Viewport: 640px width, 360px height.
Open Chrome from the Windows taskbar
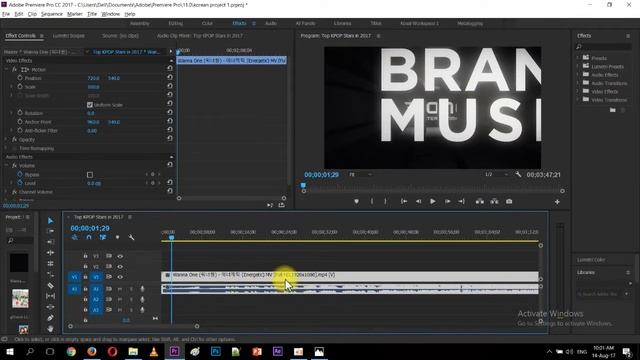[x=71, y=351]
